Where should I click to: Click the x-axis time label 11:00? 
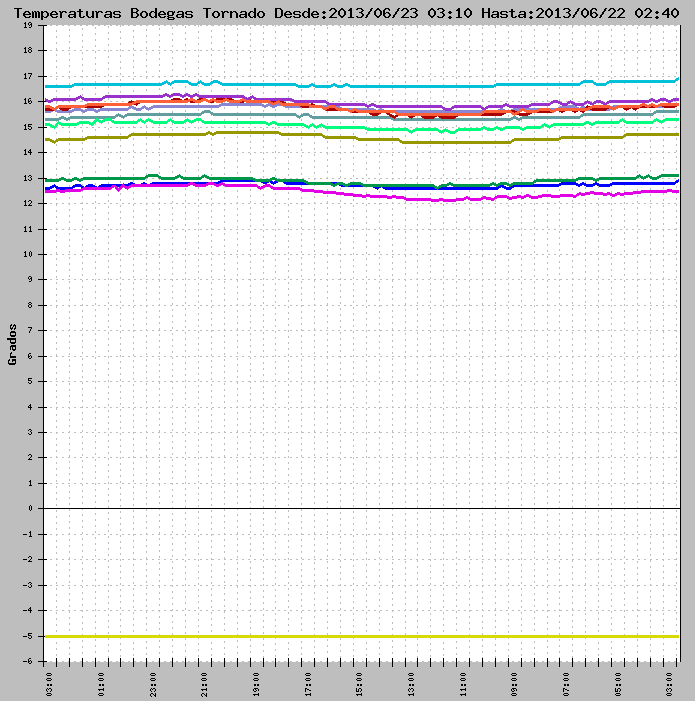[463, 684]
